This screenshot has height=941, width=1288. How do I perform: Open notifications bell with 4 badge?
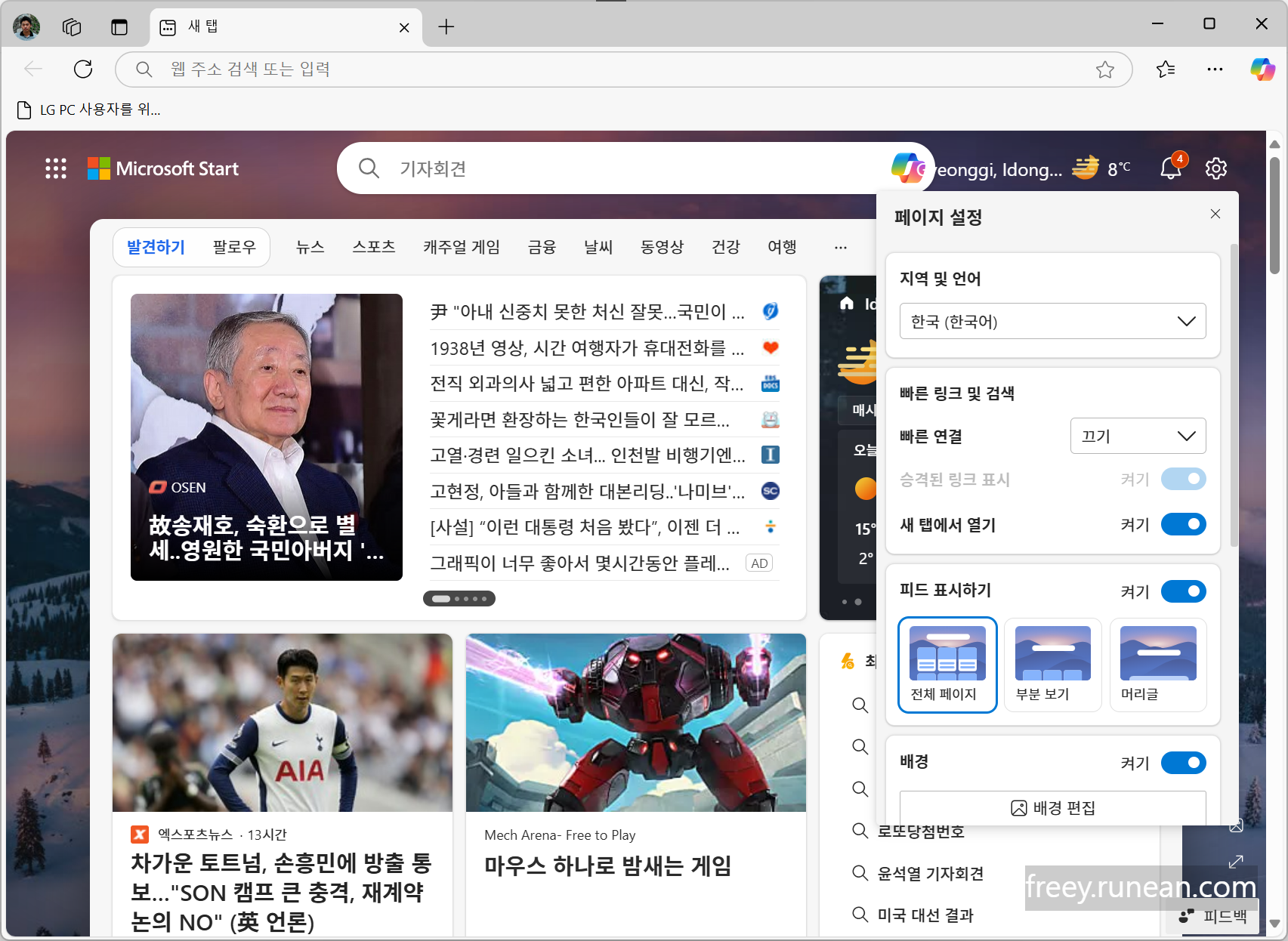[x=1172, y=167]
